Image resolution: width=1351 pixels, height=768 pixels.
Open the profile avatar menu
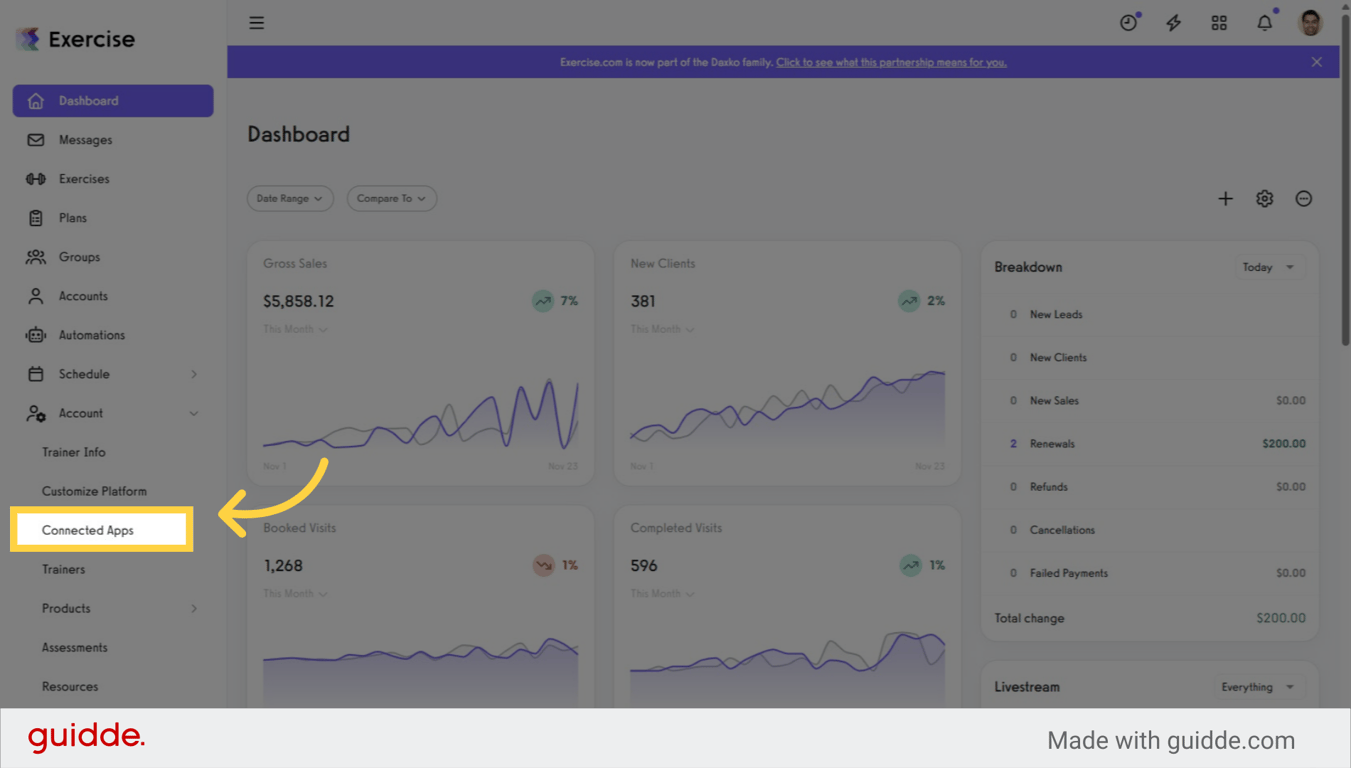point(1309,22)
